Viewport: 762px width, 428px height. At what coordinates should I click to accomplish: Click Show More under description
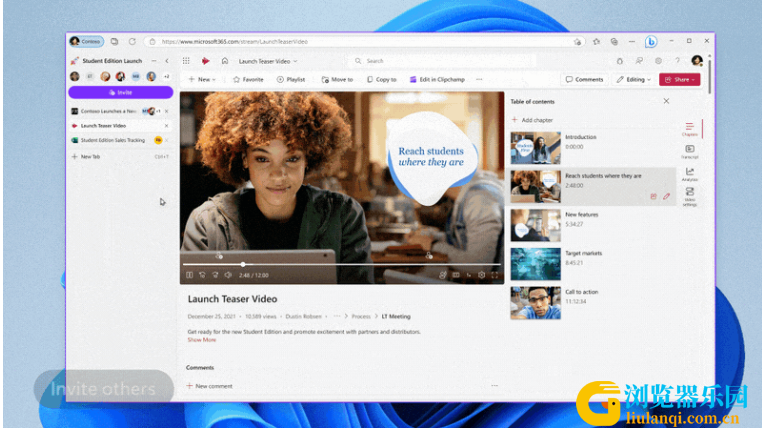pyautogui.click(x=202, y=340)
